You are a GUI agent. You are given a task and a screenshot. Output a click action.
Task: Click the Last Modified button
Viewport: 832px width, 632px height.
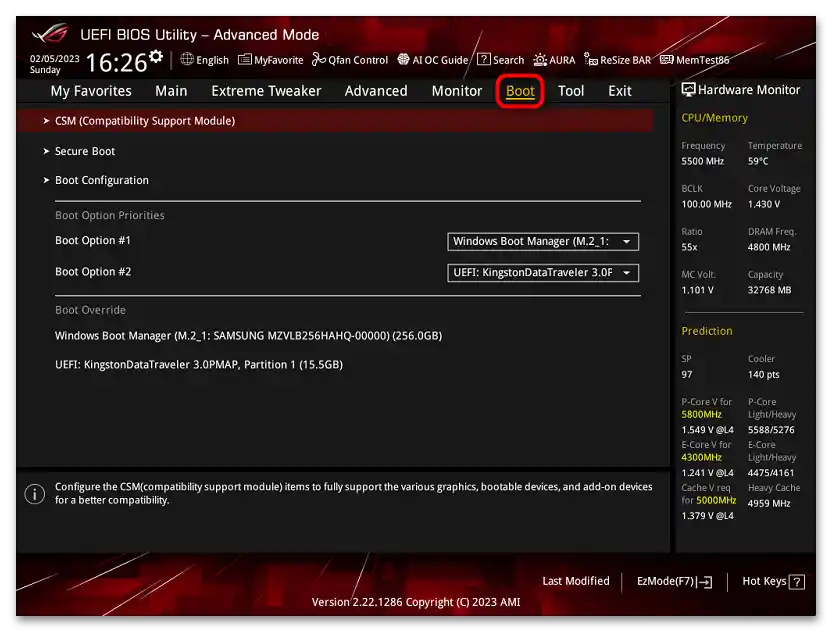577,581
